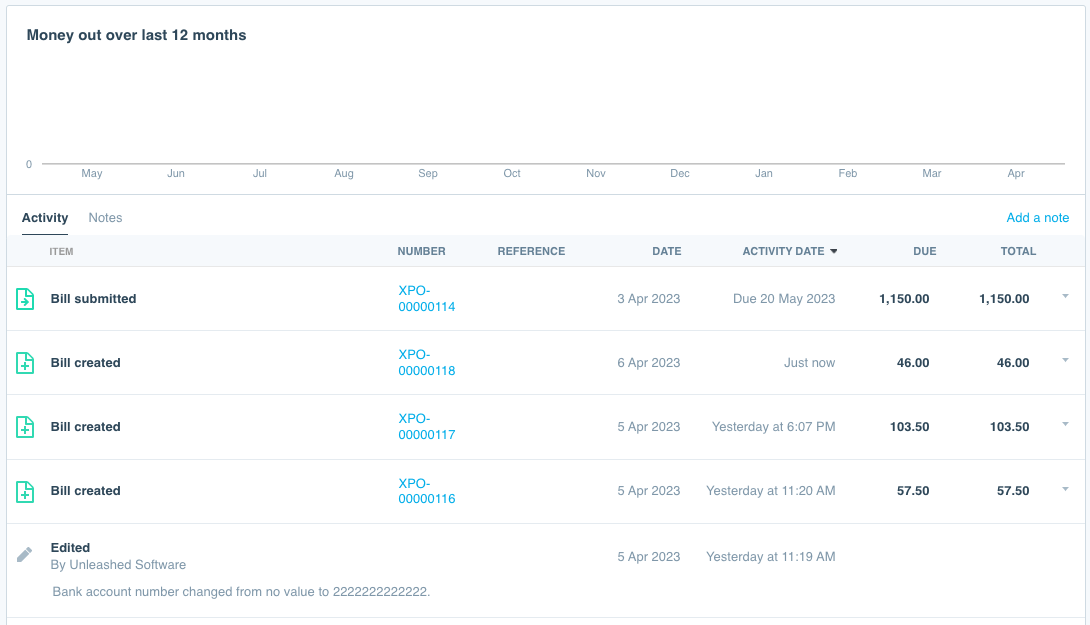
Task: Click the 103.50 total amount
Action: point(1009,427)
